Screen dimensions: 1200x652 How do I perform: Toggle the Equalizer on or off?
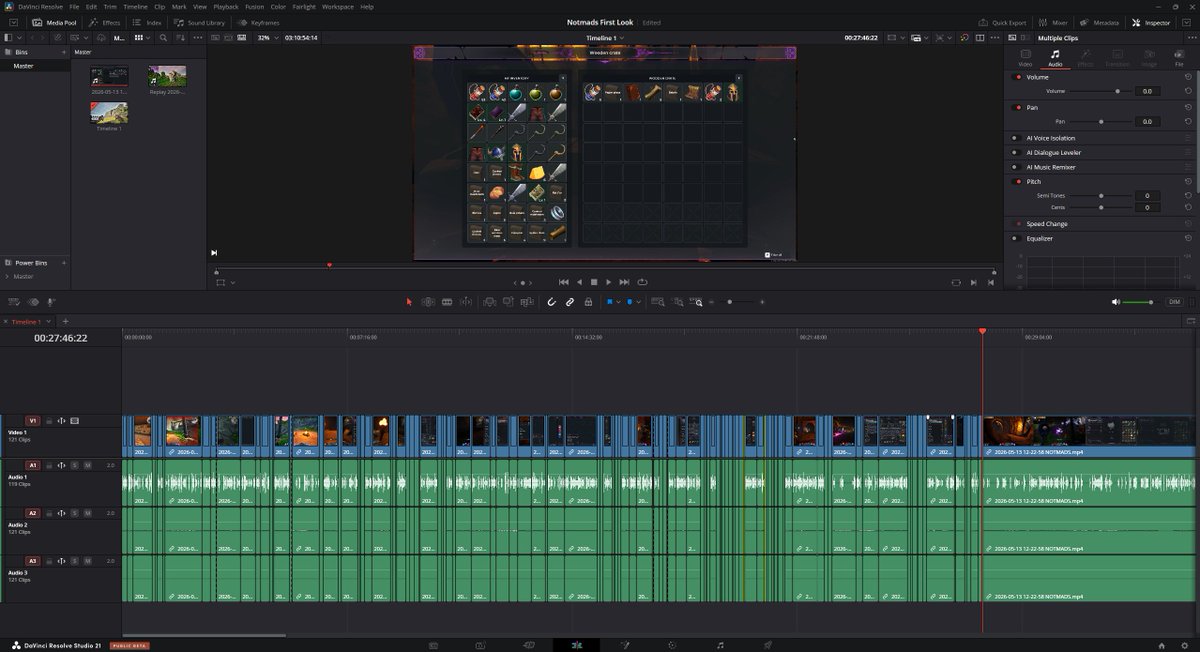coord(1014,238)
